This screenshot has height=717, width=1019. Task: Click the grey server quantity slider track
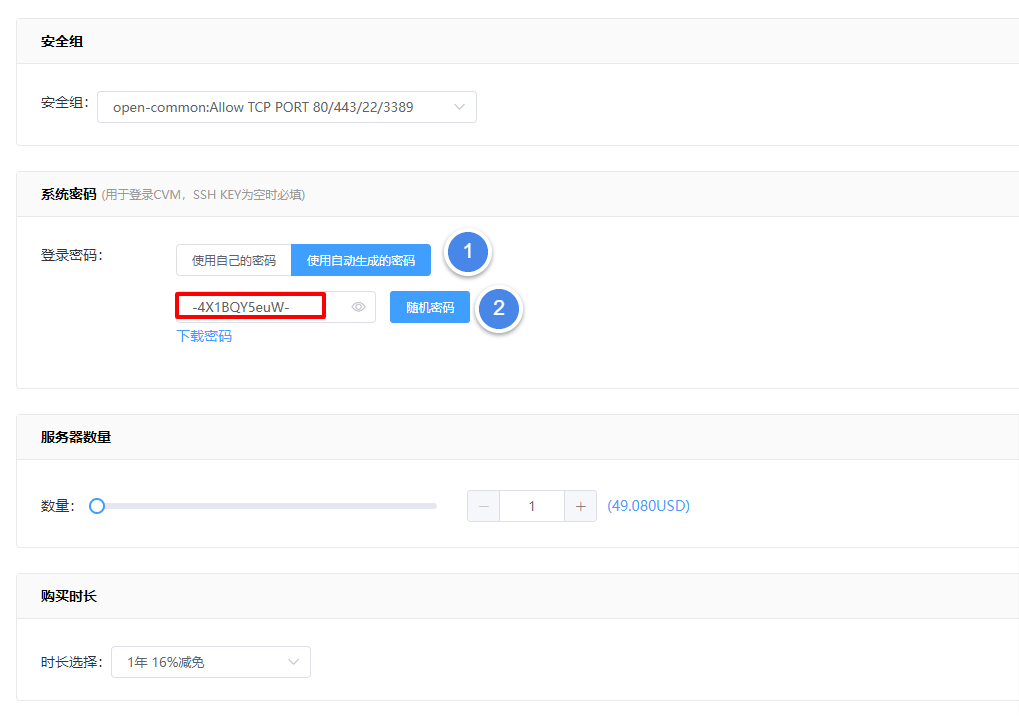[270, 506]
